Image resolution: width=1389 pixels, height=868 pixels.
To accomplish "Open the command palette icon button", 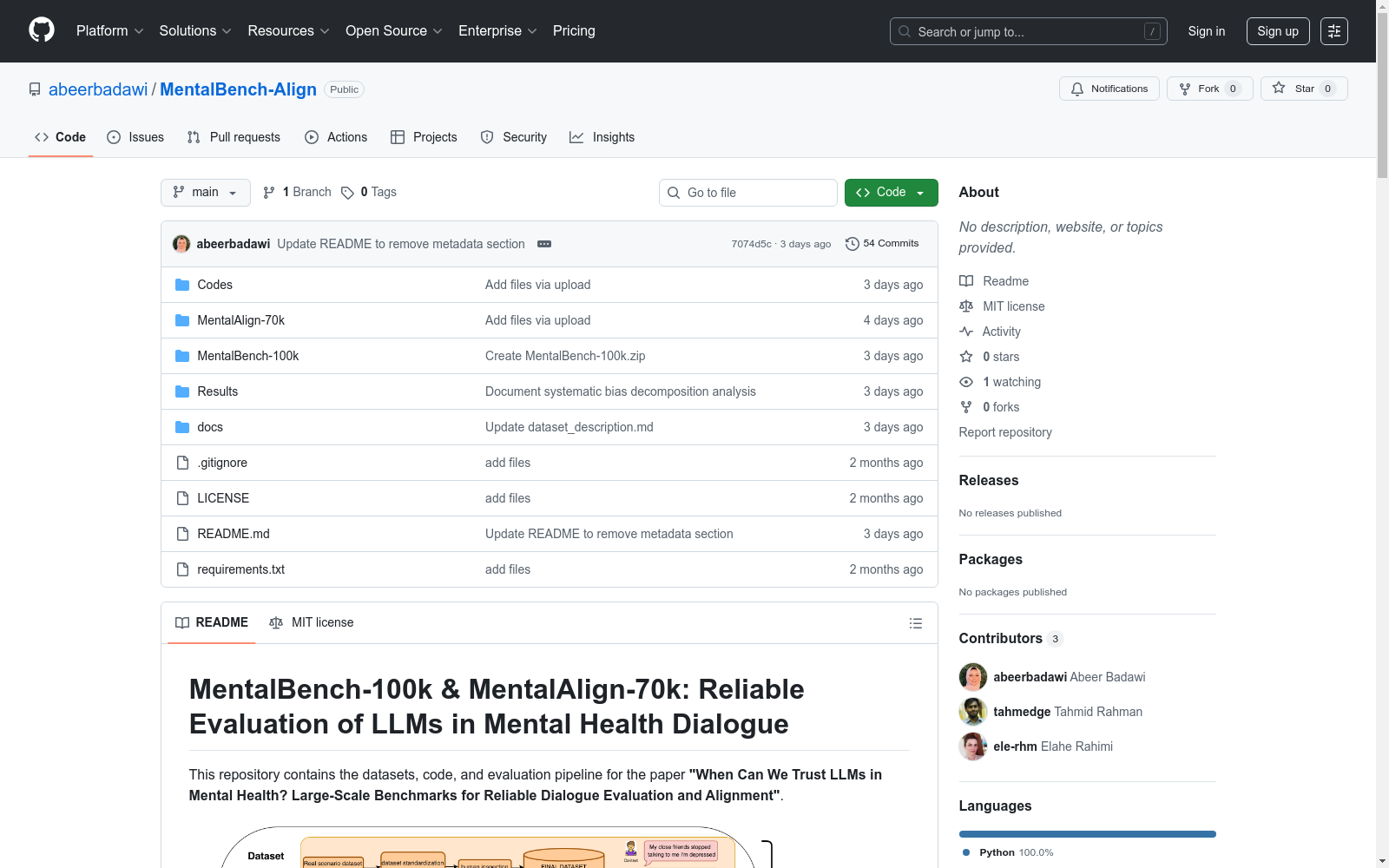I will click(x=1334, y=31).
